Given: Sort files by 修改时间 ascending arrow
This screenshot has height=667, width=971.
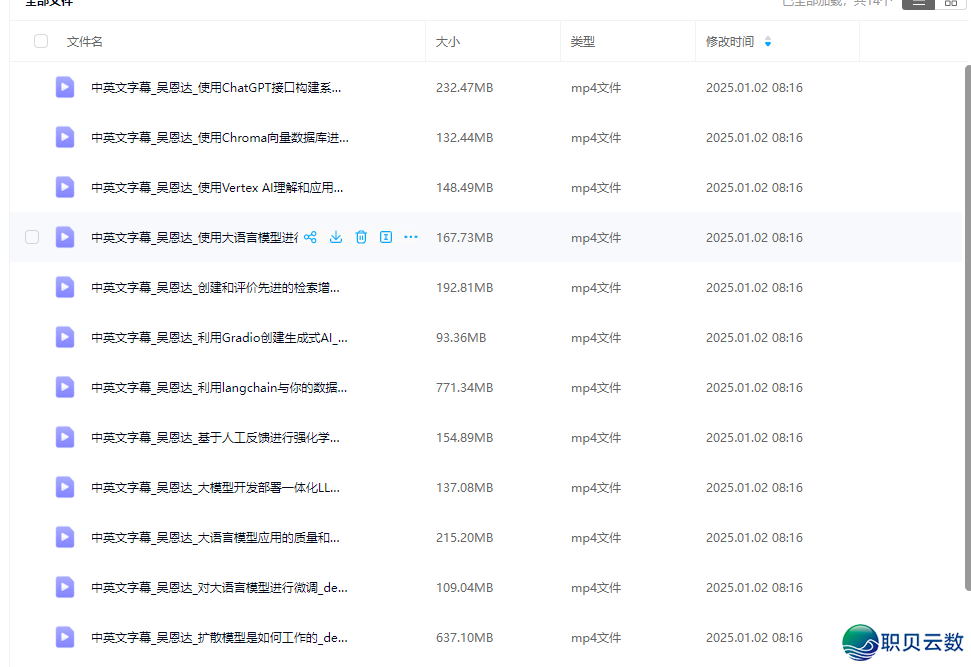Looking at the screenshot, I should [768, 38].
